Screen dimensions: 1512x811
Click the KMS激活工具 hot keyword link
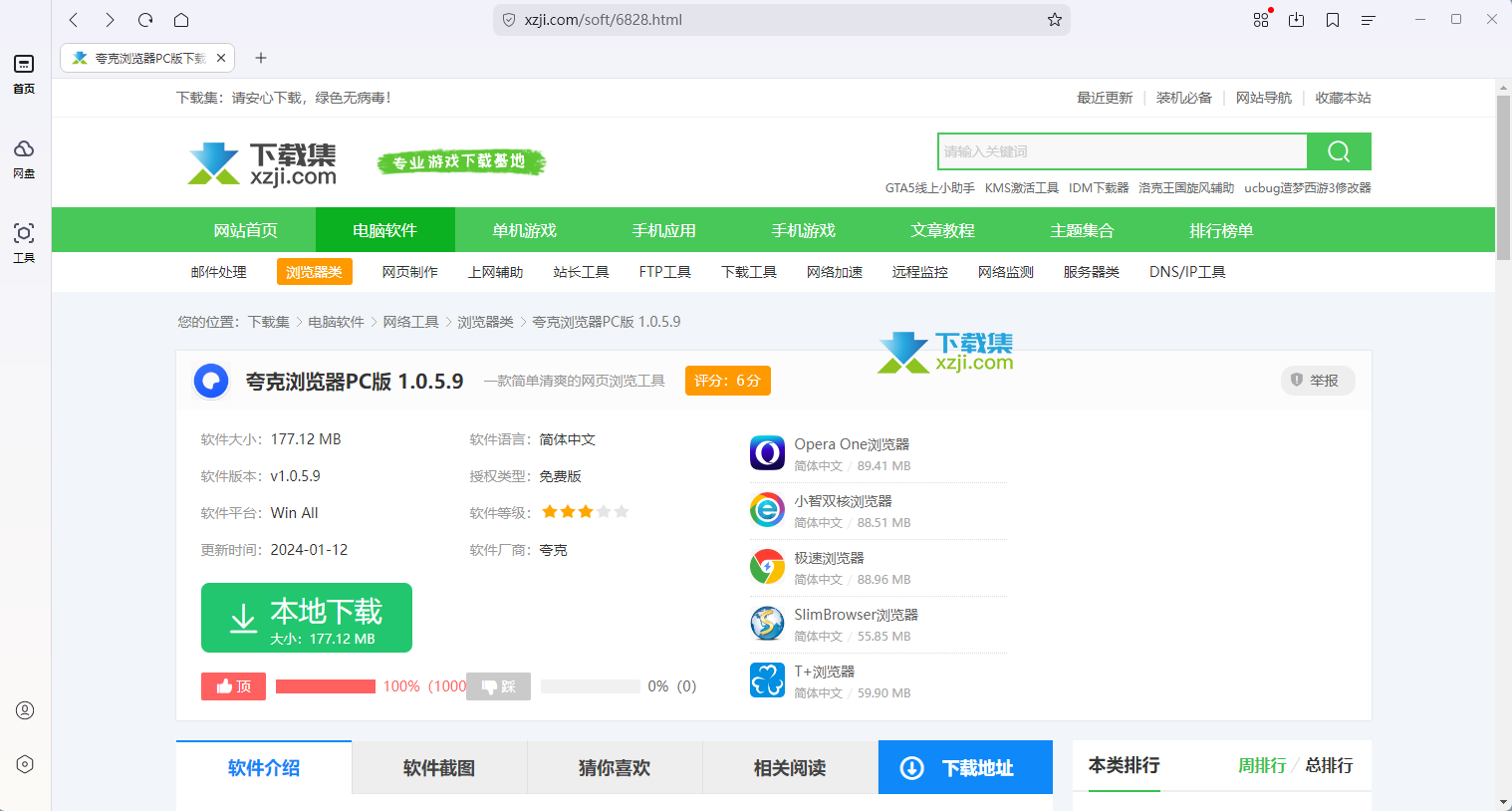click(1022, 187)
